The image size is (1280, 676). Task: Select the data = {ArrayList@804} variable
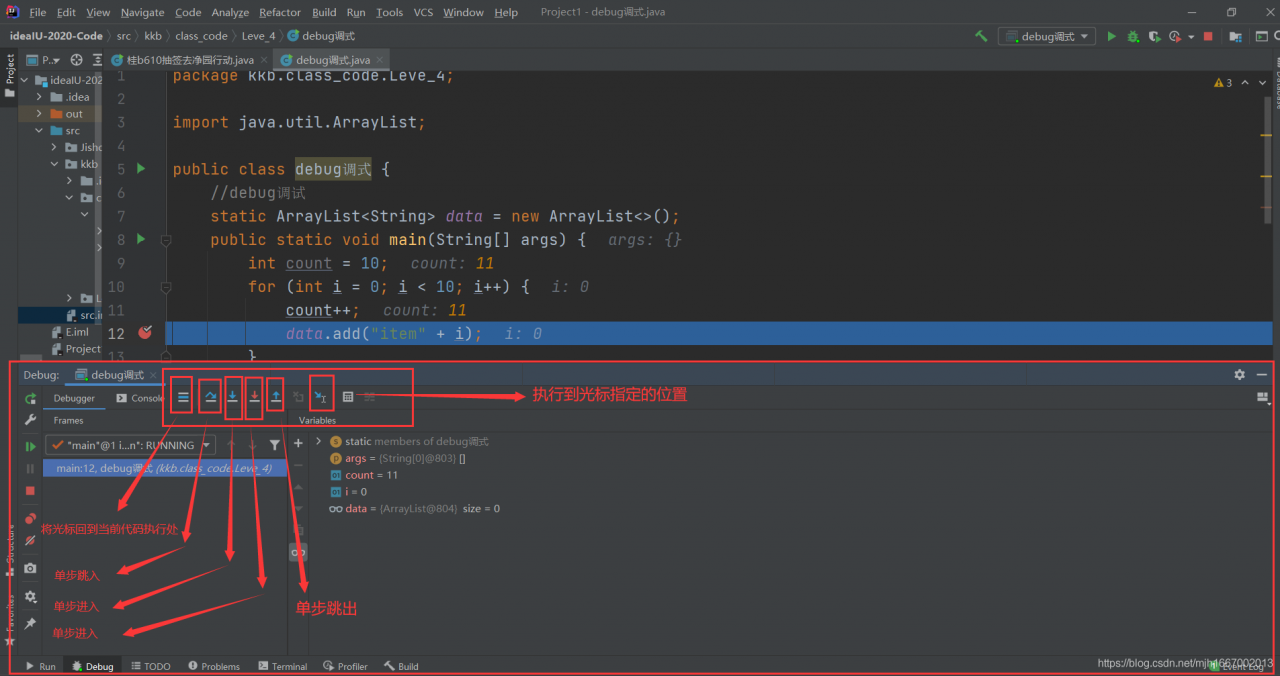[x=415, y=509]
